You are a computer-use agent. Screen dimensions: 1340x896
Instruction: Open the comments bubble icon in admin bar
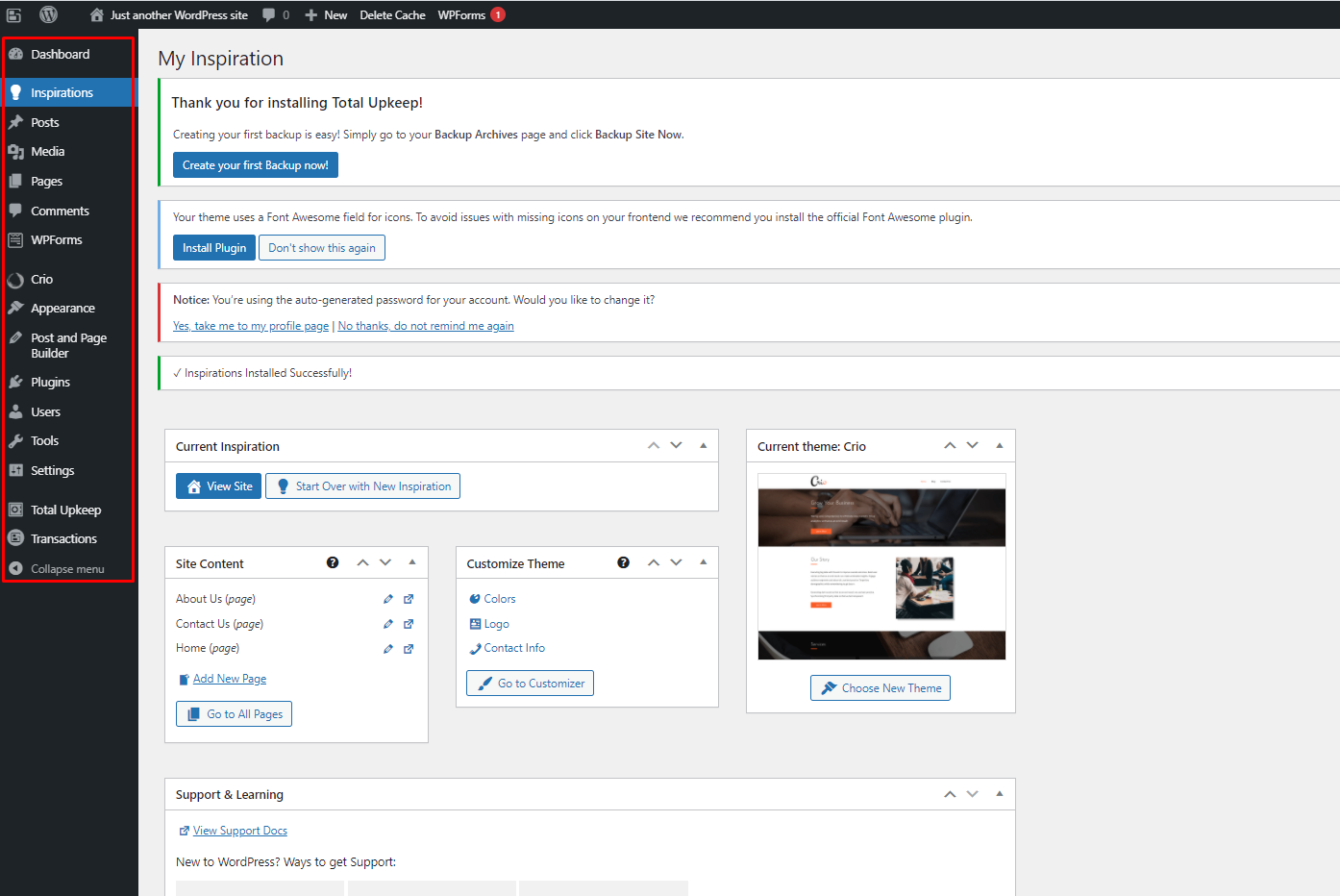269,14
